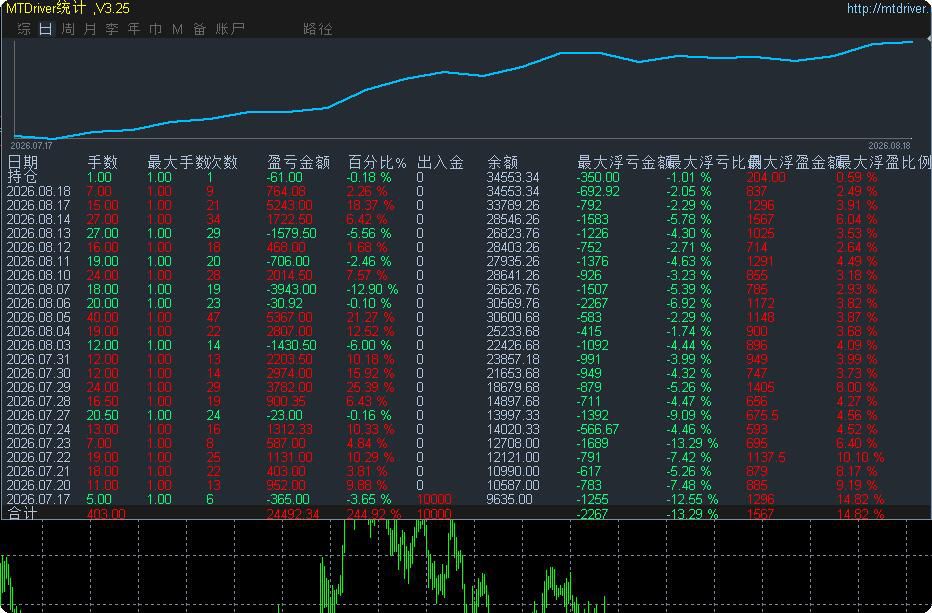Select the 2026.08.04 date row
The height and width of the screenshot is (613, 932).
click(x=39, y=331)
